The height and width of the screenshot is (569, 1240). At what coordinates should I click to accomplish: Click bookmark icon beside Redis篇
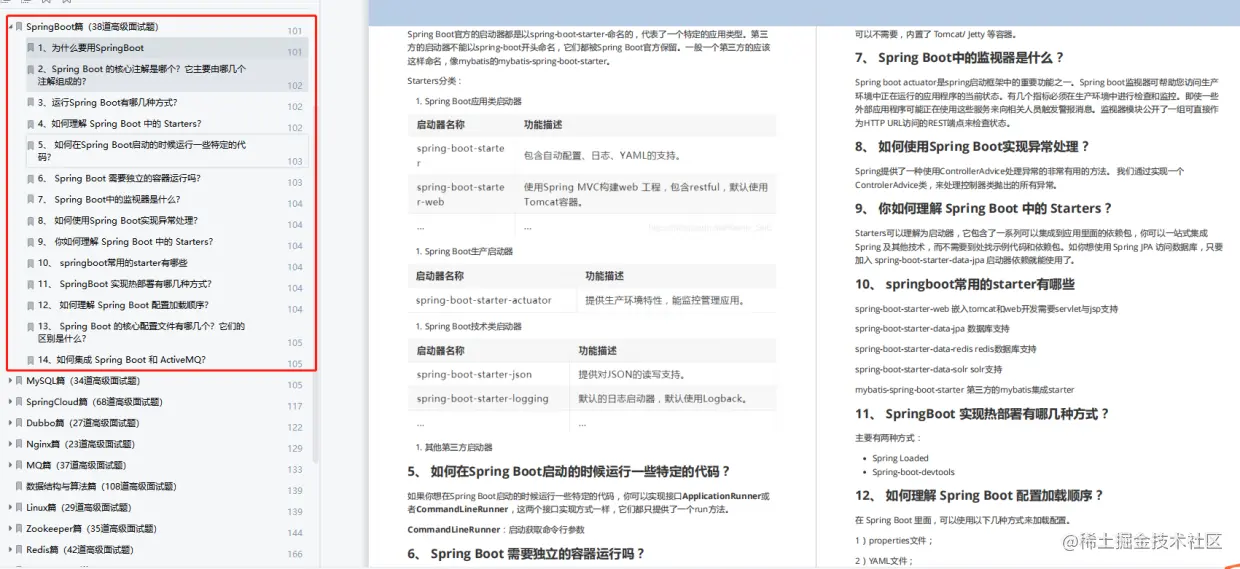point(19,550)
